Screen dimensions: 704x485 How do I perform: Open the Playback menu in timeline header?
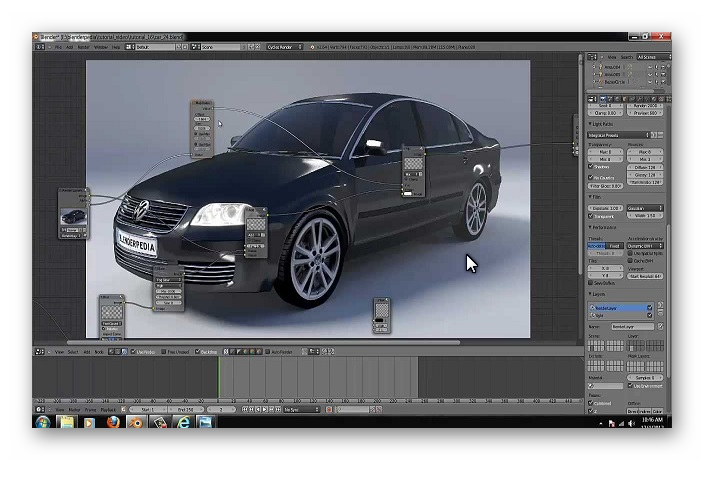tap(108, 409)
